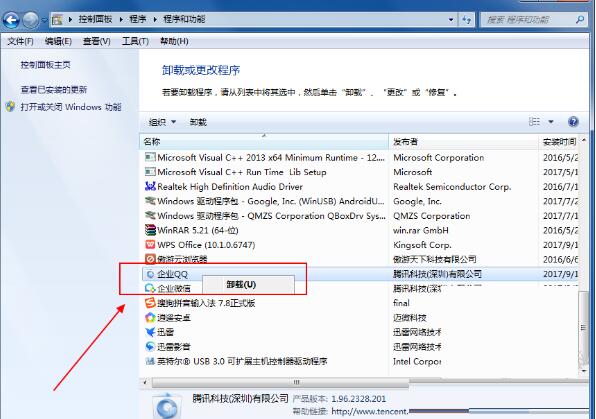The height and width of the screenshot is (419, 596).
Task: Expand the address bar history dropdown
Action: point(451,20)
